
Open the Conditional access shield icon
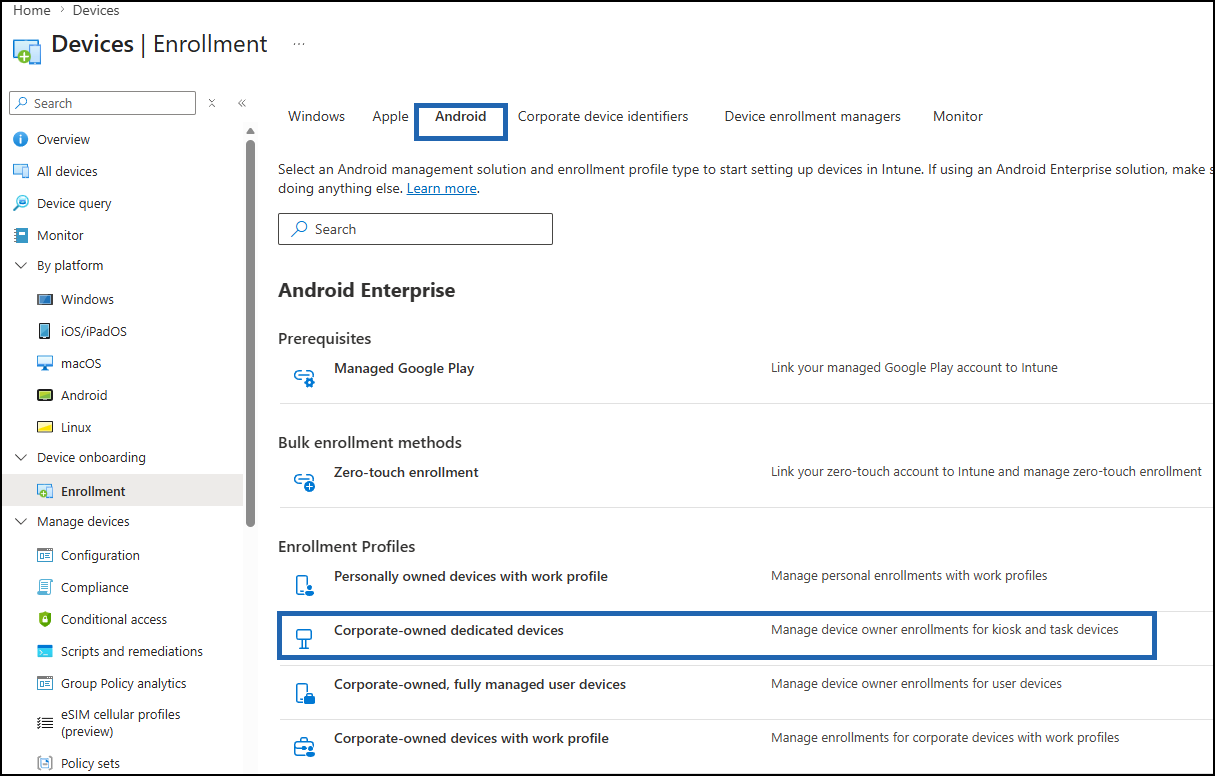pyautogui.click(x=44, y=619)
